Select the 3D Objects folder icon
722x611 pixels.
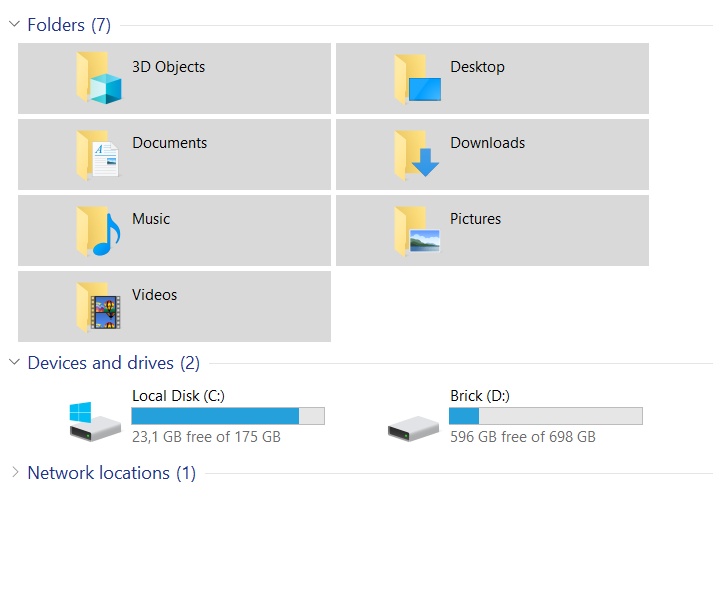(99, 78)
